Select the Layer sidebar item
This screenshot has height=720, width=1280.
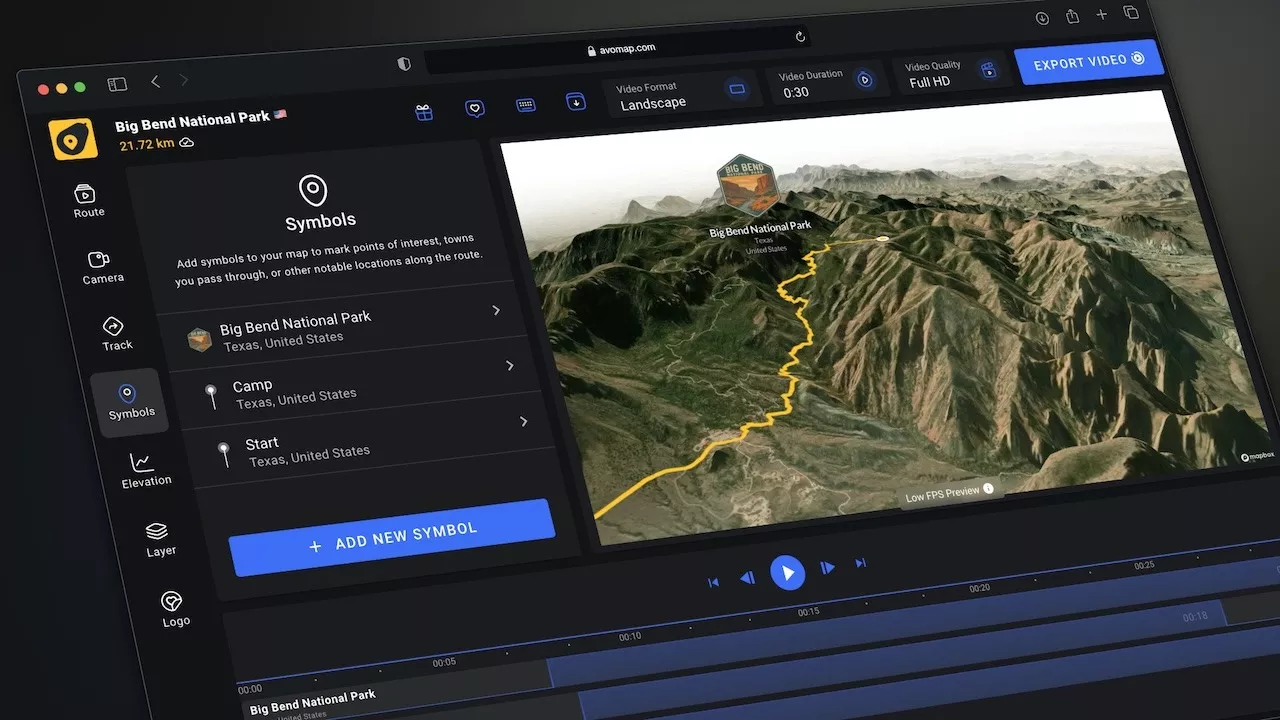point(159,539)
